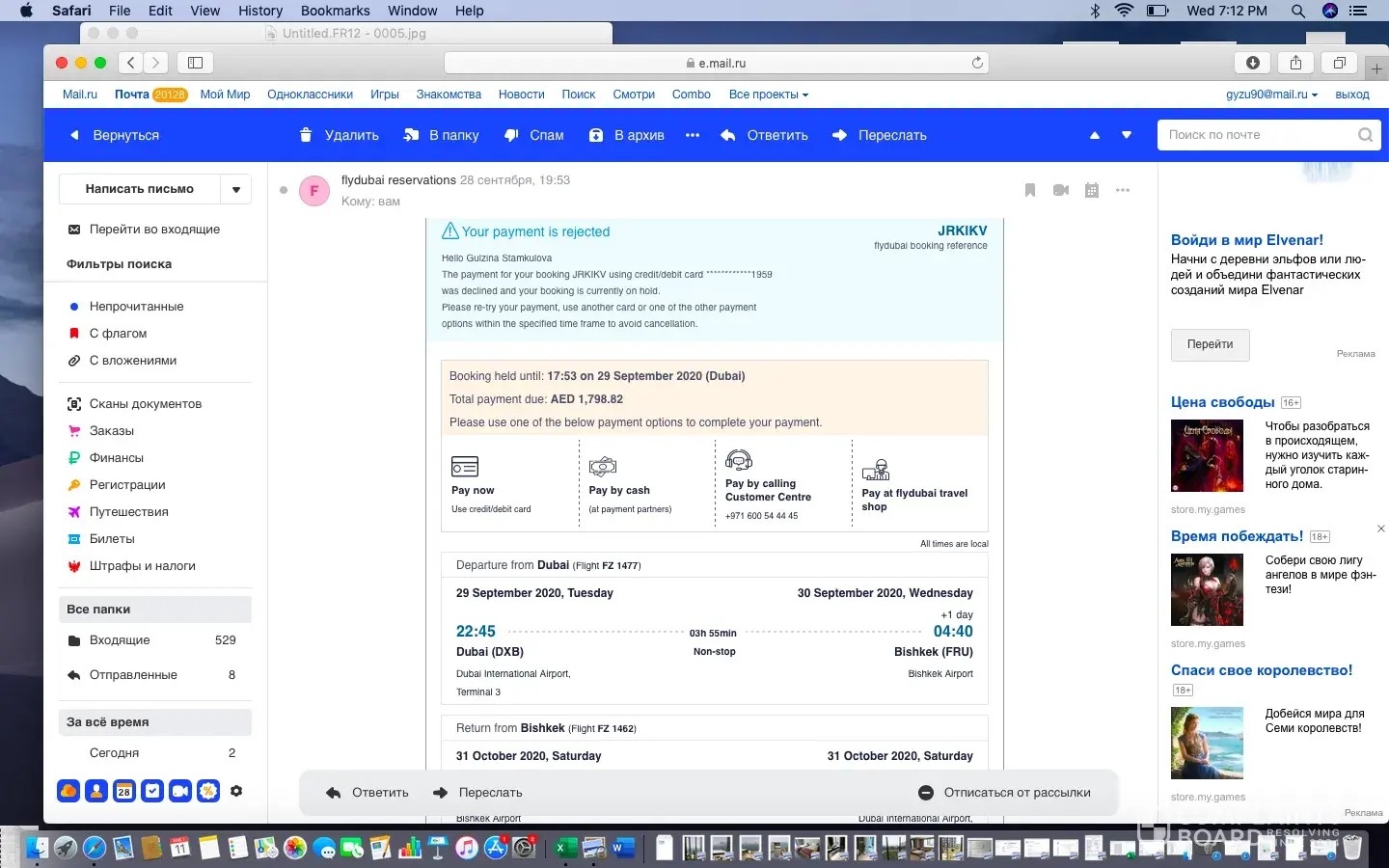Open the Входящие inbox folder
The width and height of the screenshot is (1389, 868).
tap(120, 640)
